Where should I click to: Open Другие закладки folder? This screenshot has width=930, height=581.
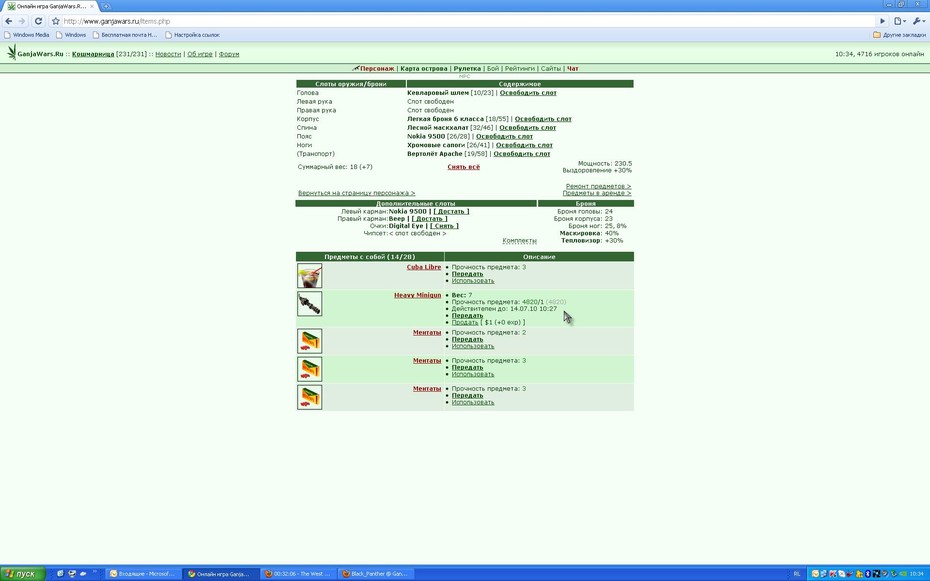pos(899,35)
